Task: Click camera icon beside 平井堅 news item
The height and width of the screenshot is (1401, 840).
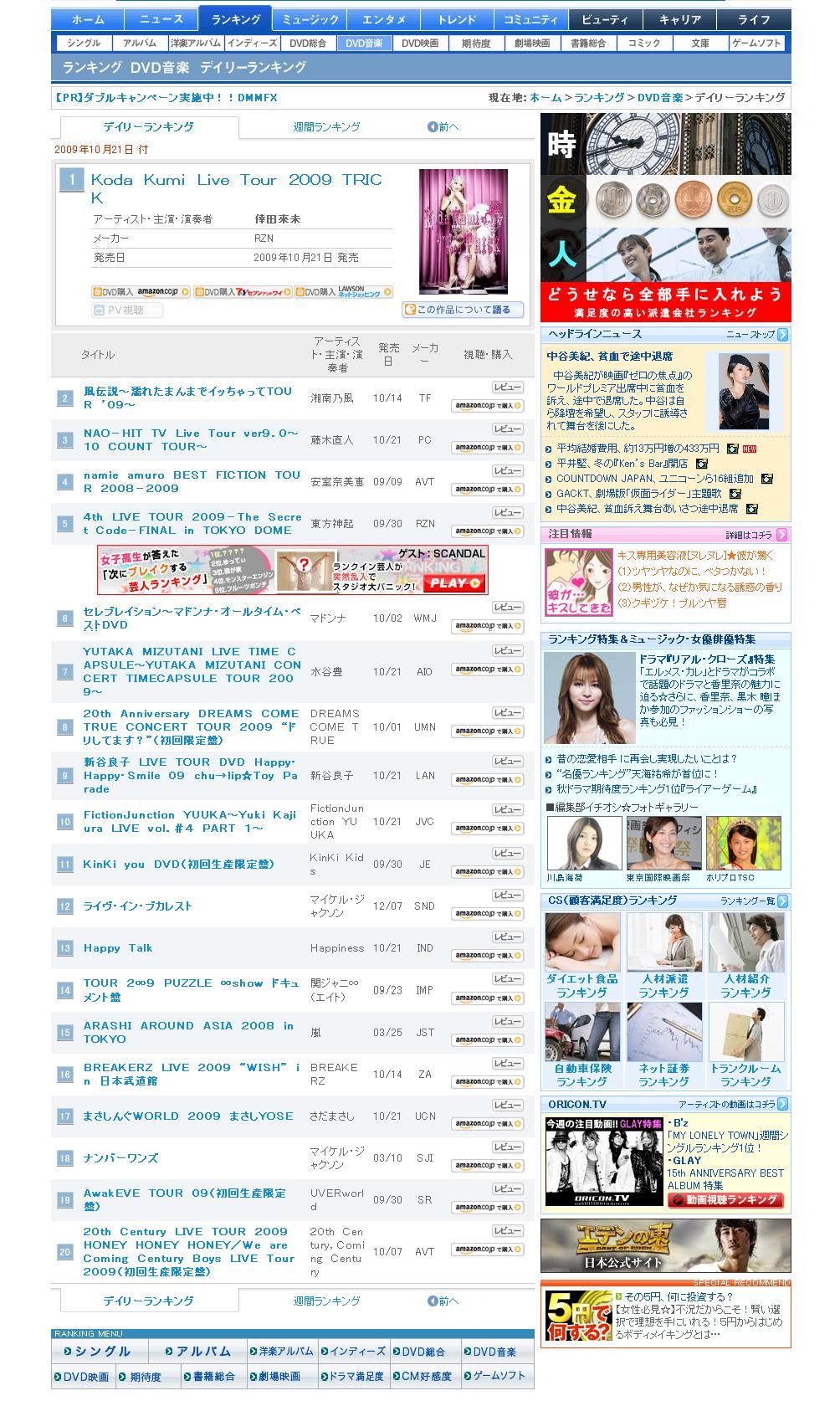Action: point(702,463)
